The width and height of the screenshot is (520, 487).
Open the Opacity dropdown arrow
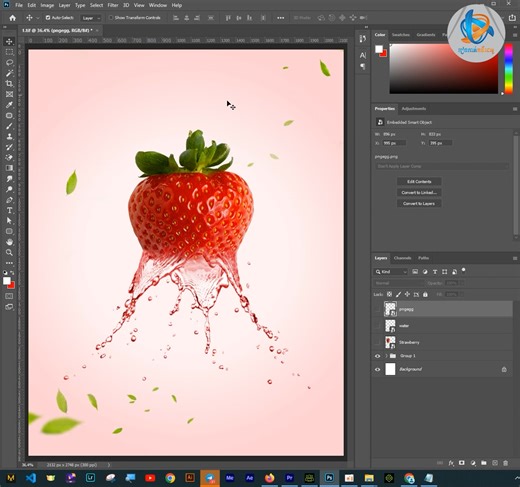click(462, 283)
